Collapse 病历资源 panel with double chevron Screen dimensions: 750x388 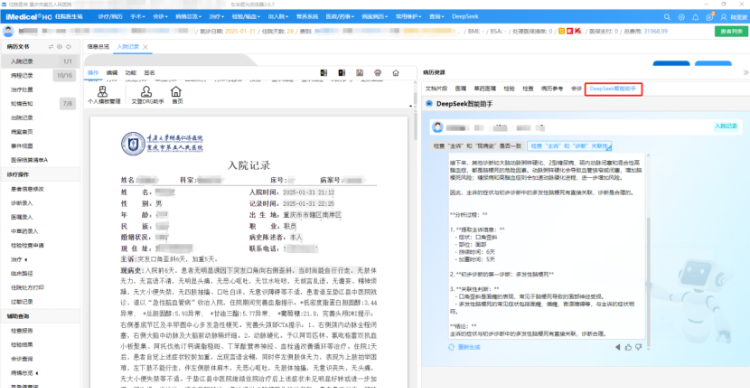(745, 73)
